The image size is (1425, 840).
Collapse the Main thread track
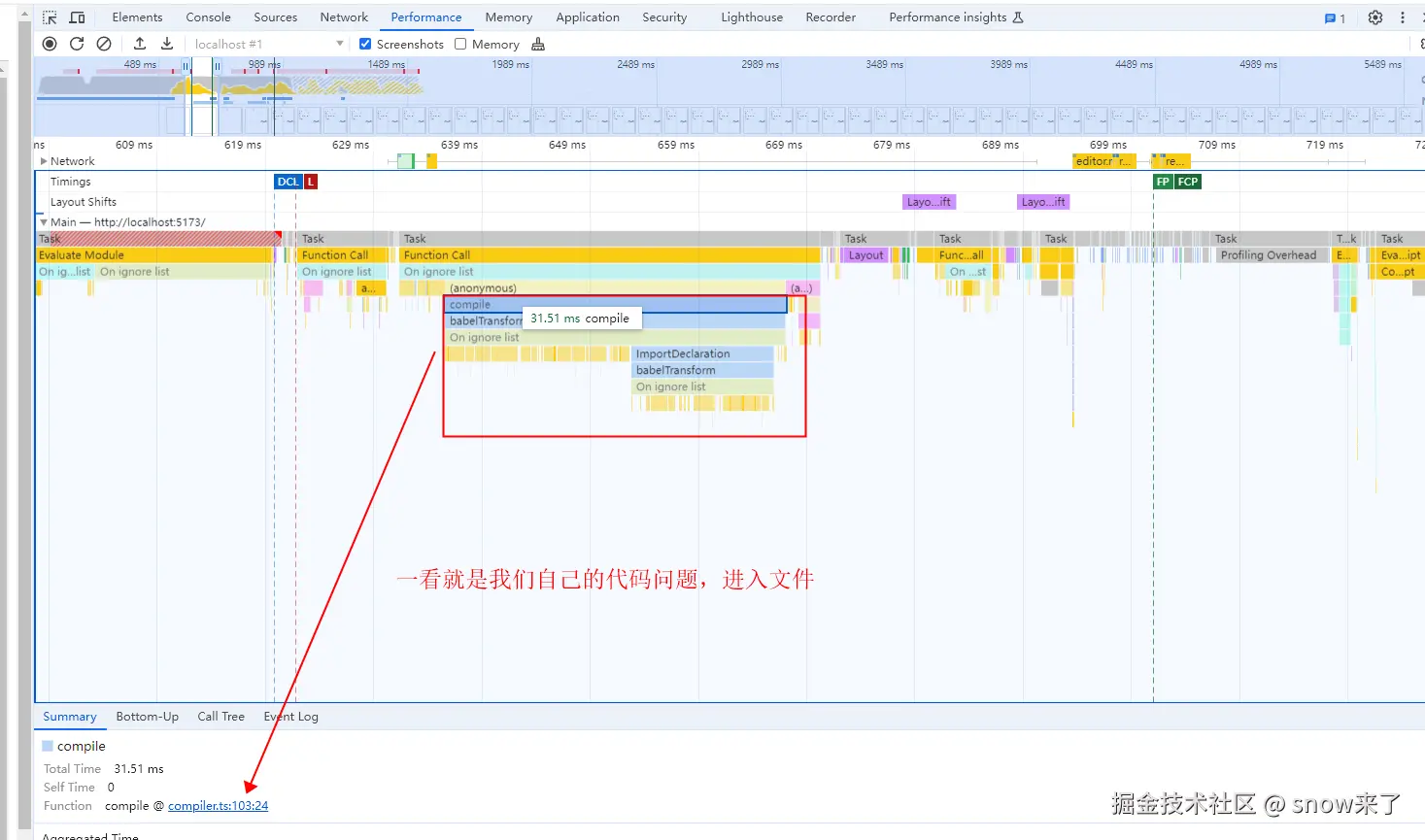pyautogui.click(x=44, y=222)
